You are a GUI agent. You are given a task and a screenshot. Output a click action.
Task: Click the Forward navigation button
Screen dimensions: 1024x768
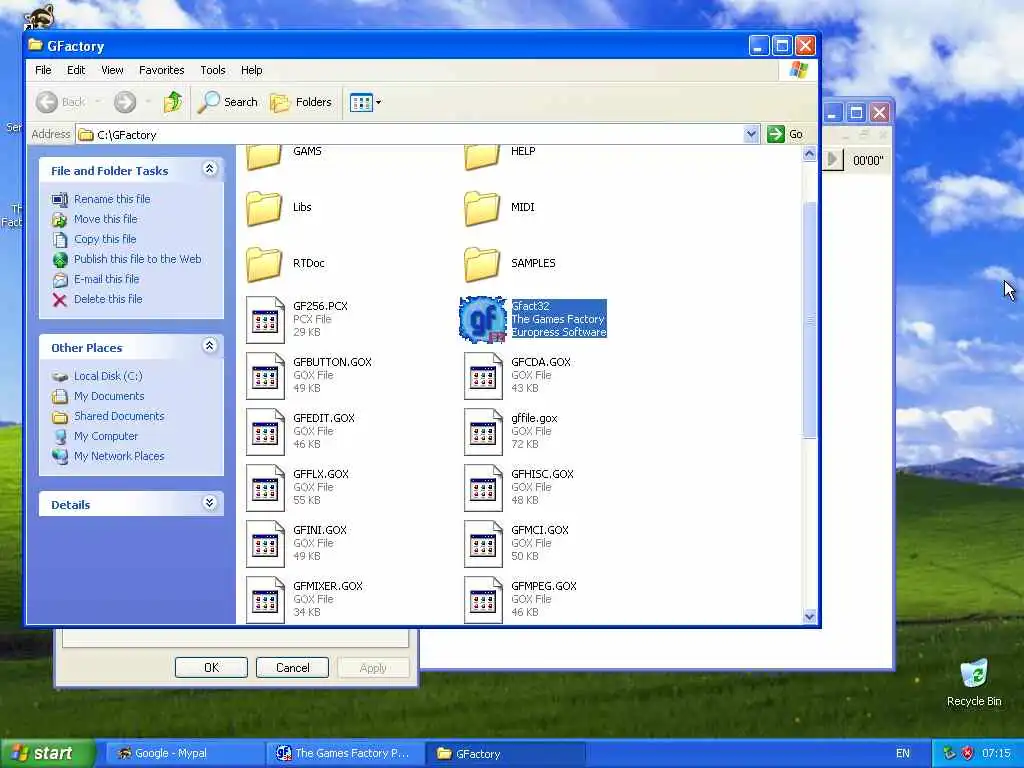click(x=125, y=102)
